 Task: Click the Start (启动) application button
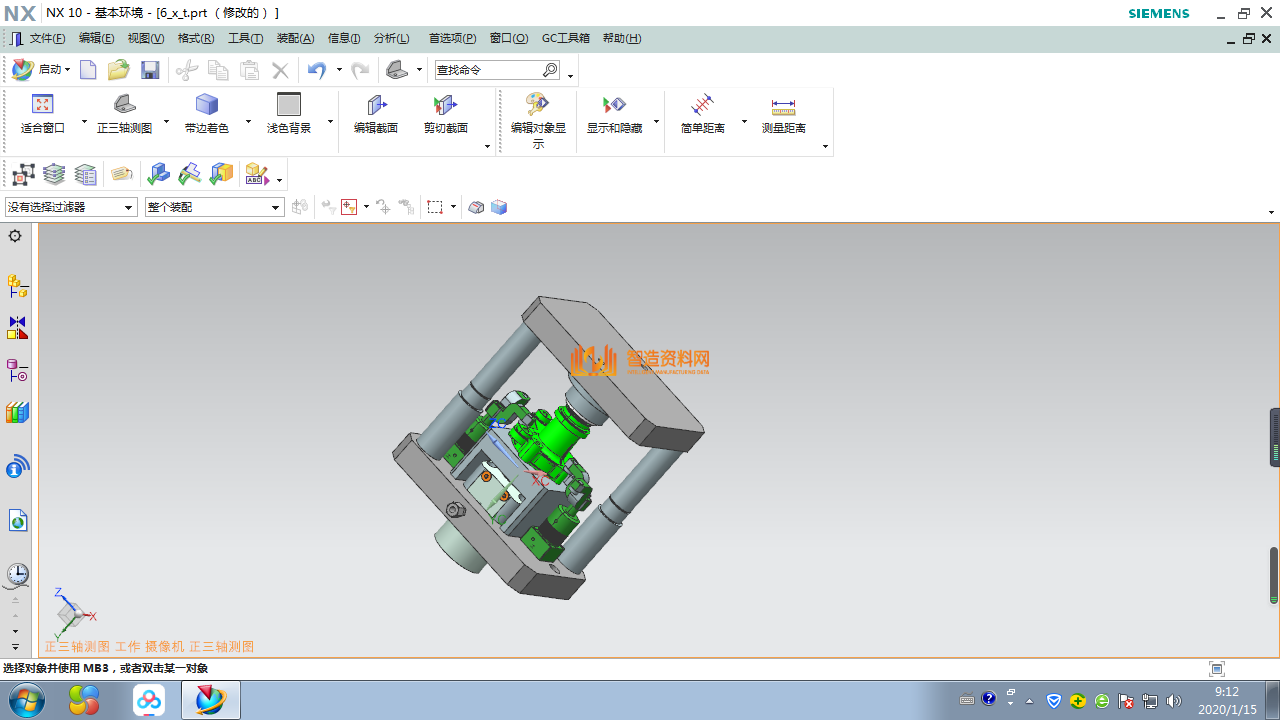pos(41,70)
